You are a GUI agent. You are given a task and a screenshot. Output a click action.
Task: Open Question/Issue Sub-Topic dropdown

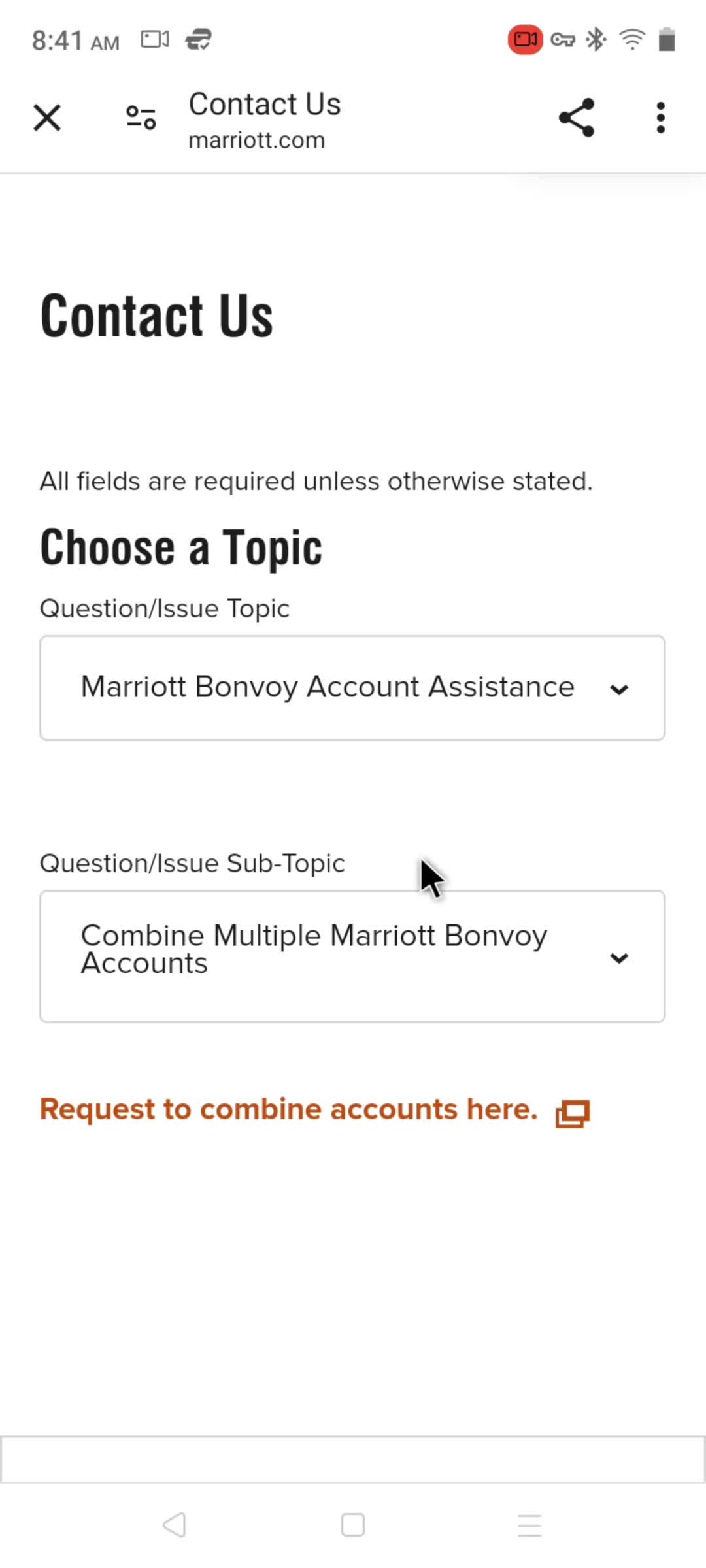click(352, 956)
